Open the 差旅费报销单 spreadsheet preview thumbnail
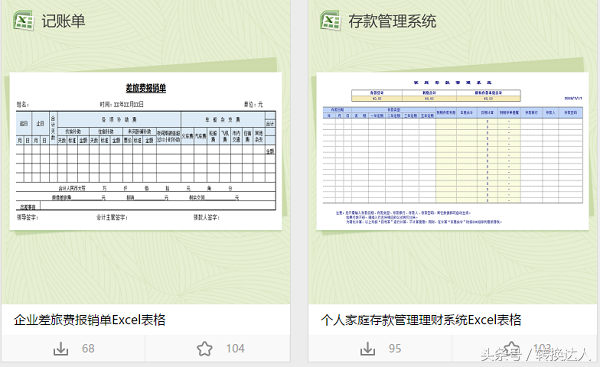600x367 pixels. click(x=146, y=151)
